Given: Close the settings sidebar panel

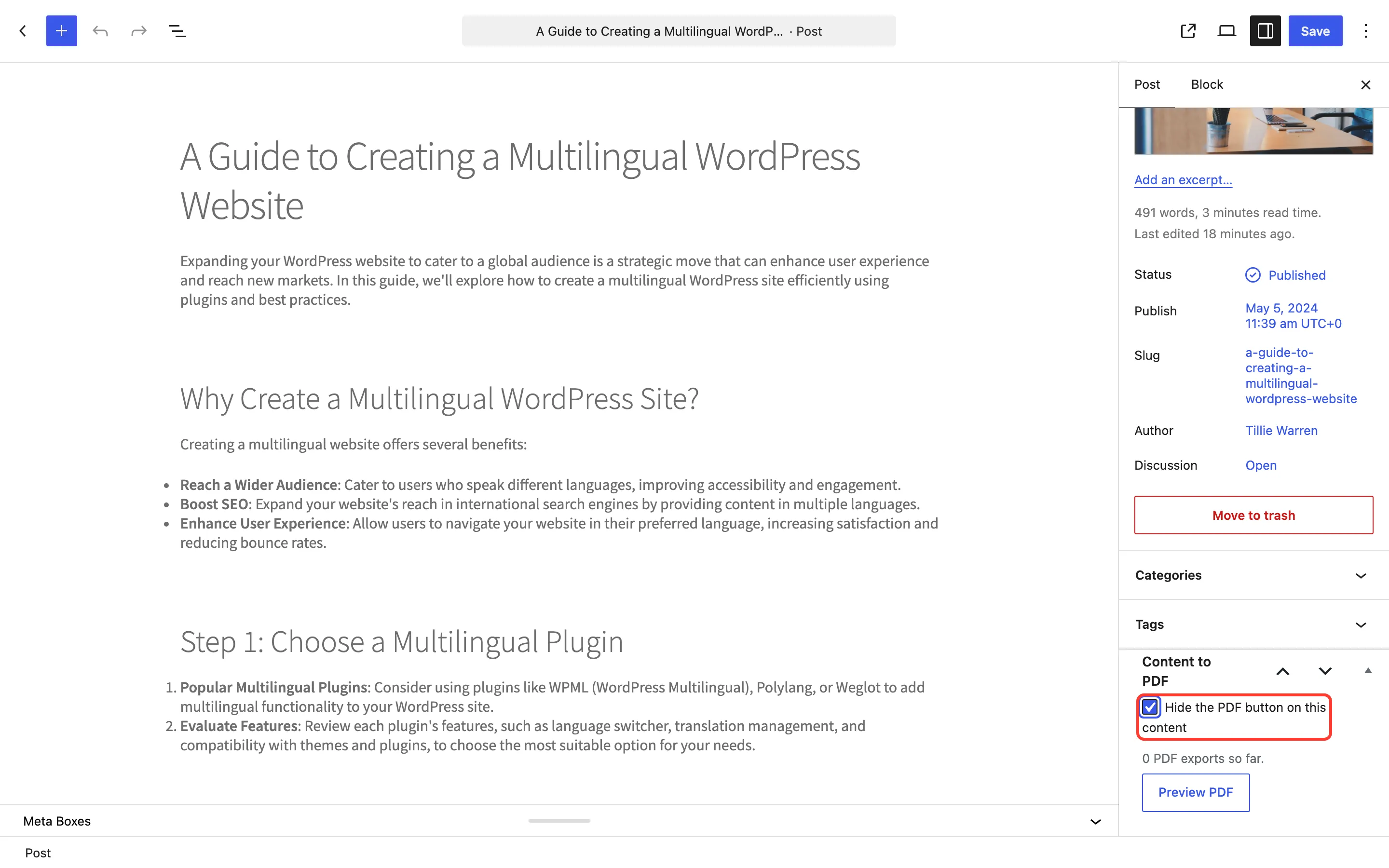Looking at the screenshot, I should point(1365,85).
